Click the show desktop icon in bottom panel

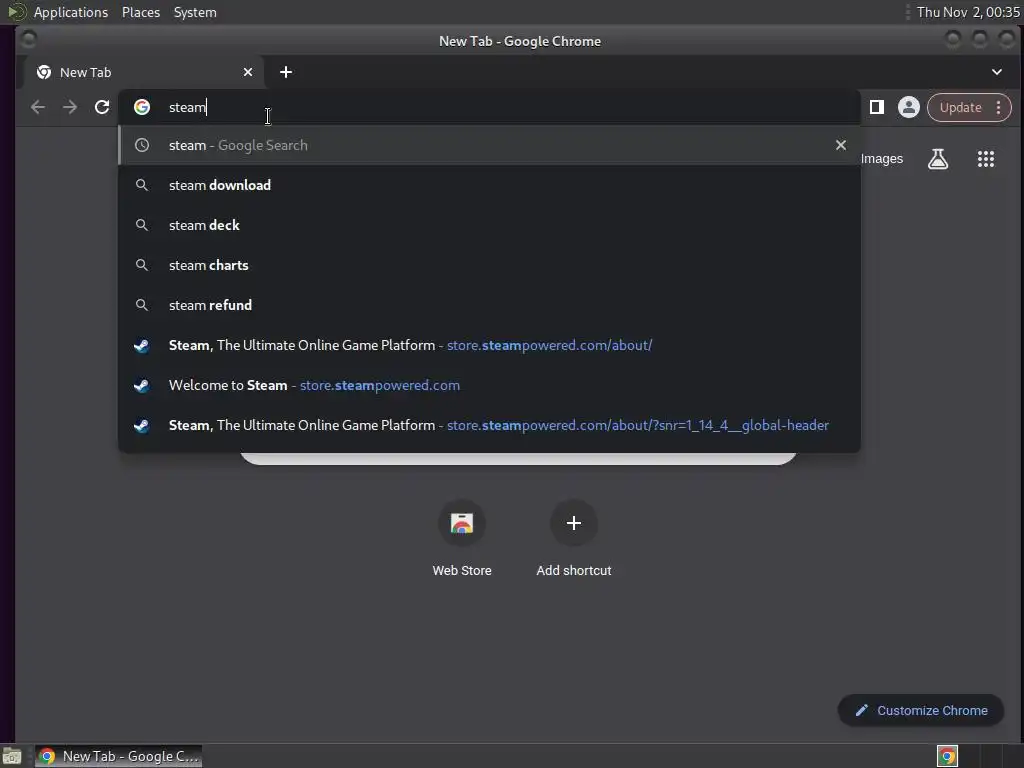coord(12,756)
